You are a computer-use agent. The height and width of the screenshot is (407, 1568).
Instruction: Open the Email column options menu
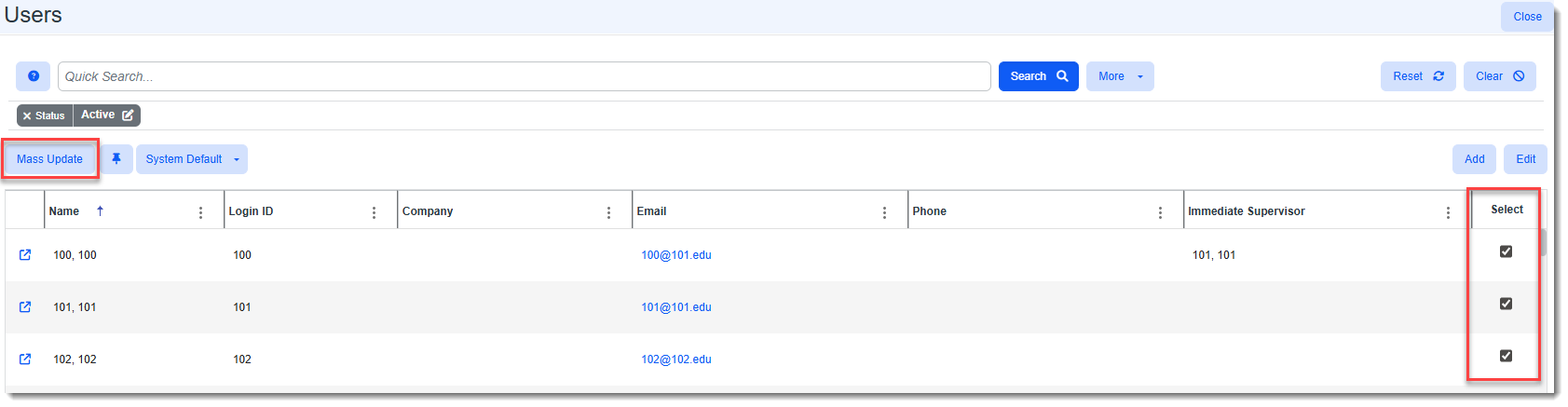[x=884, y=212]
